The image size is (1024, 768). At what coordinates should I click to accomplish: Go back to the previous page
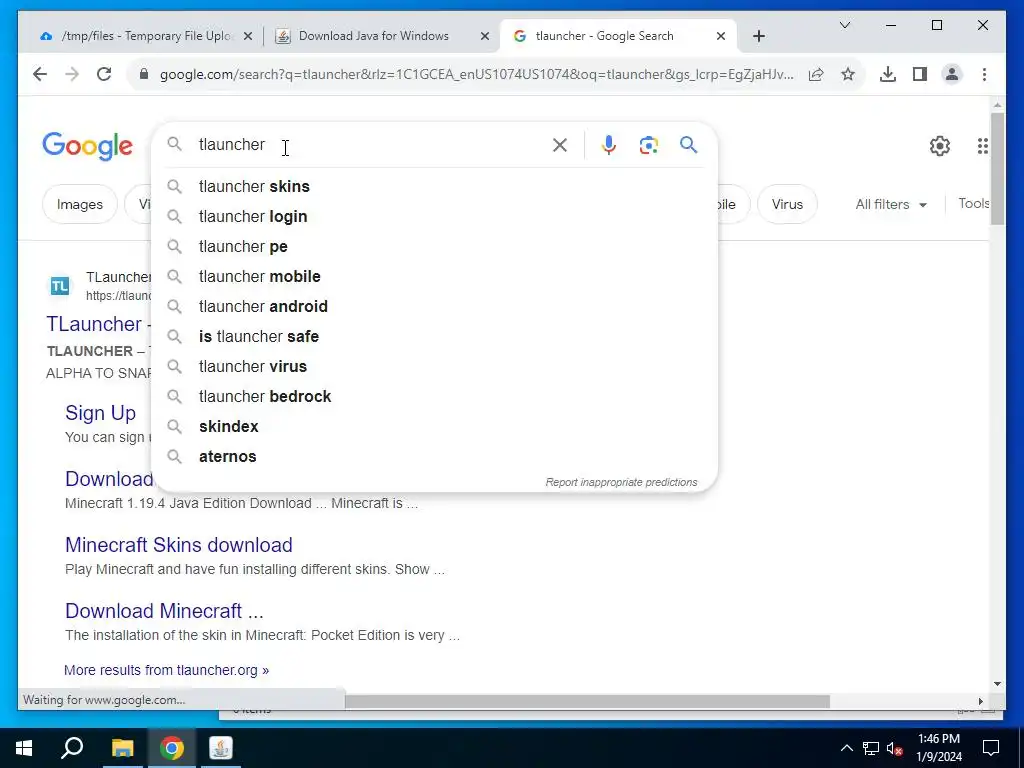[40, 74]
